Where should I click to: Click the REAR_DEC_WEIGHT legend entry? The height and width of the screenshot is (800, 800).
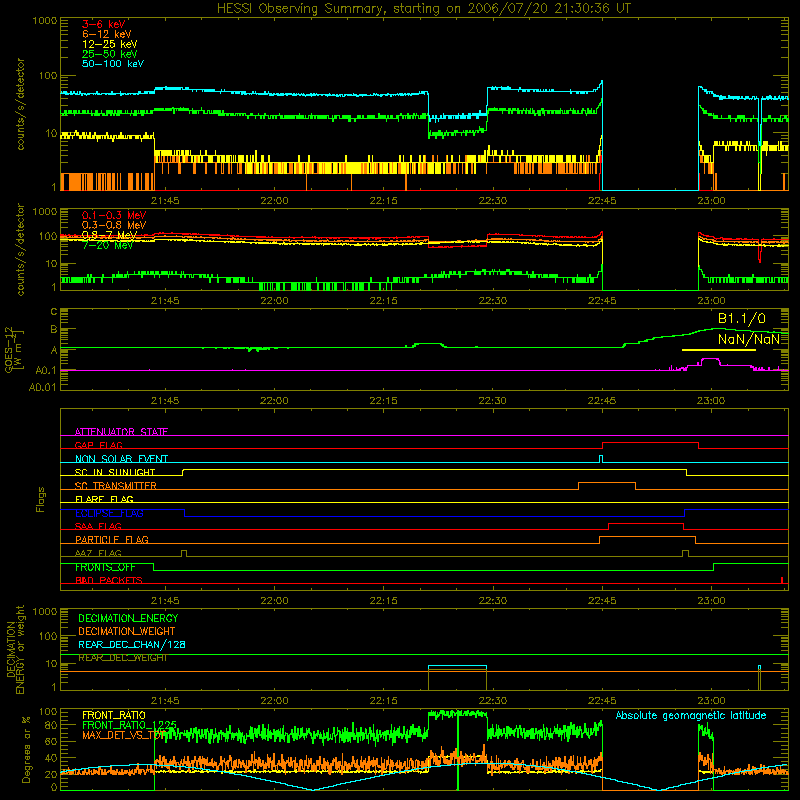[122, 658]
